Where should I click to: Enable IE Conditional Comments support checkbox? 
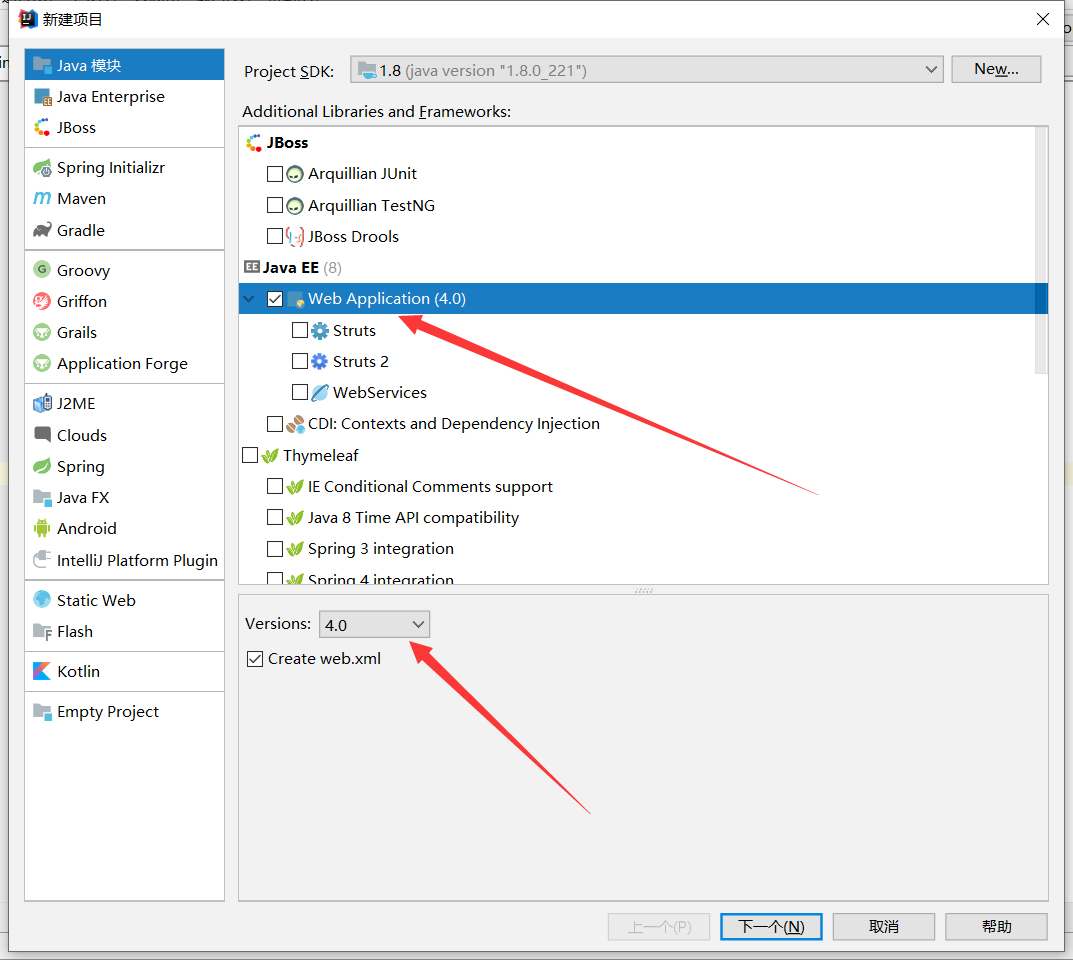(275, 486)
